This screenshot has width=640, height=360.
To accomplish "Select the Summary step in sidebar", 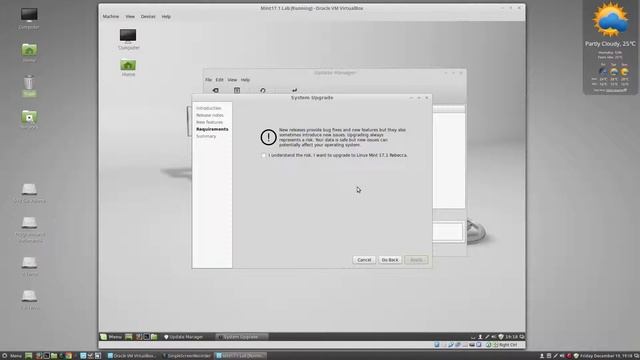I will [206, 136].
